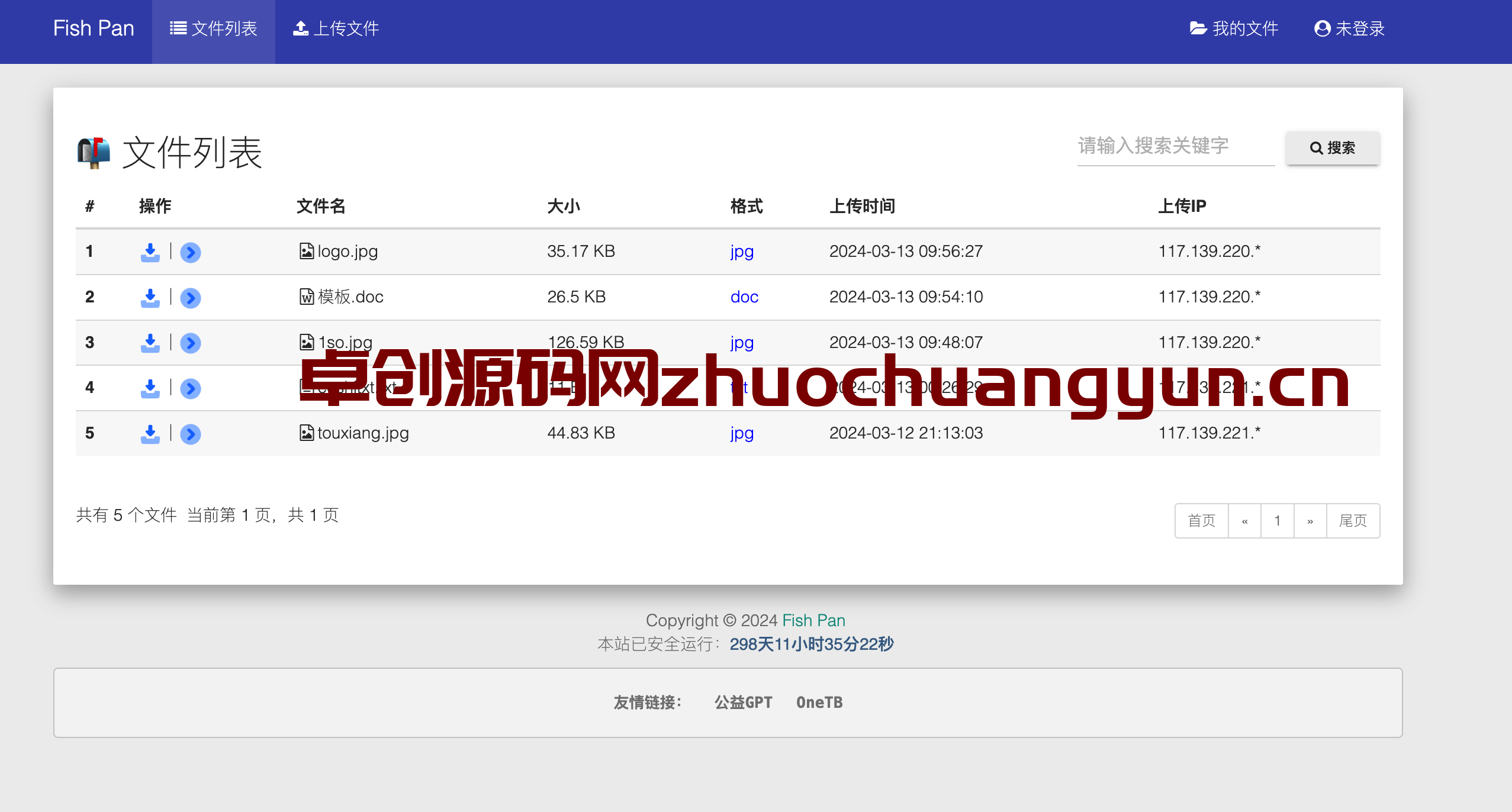Click jpg format link in touxiang.jpg row
This screenshot has width=1512, height=812.
(742, 433)
